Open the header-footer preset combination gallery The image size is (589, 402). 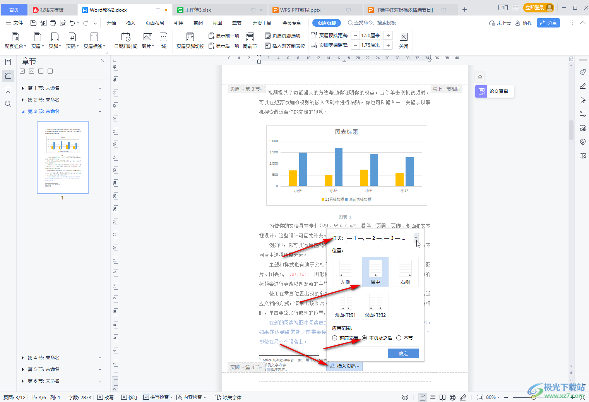pos(15,40)
